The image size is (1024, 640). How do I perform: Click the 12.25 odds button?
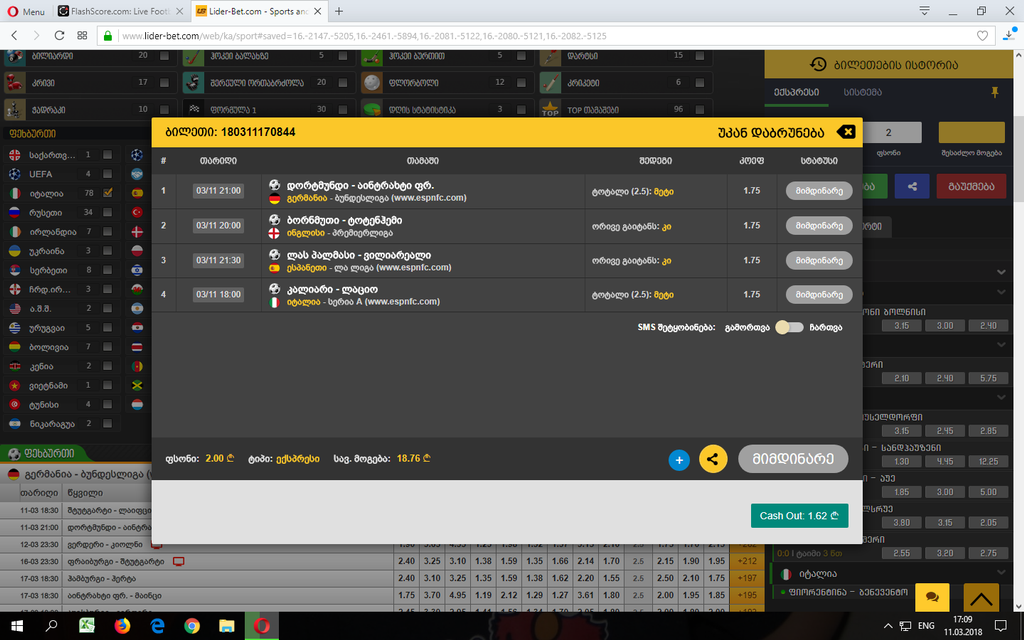pyautogui.click(x=988, y=461)
